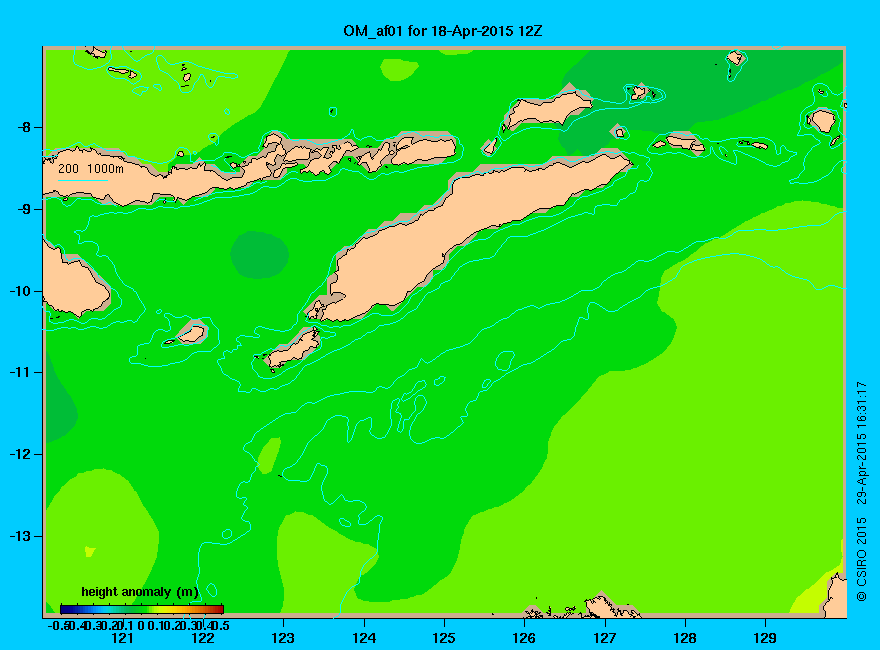Click the height anomaly color bar
Image resolution: width=880 pixels, height=650 pixels.
[142, 609]
